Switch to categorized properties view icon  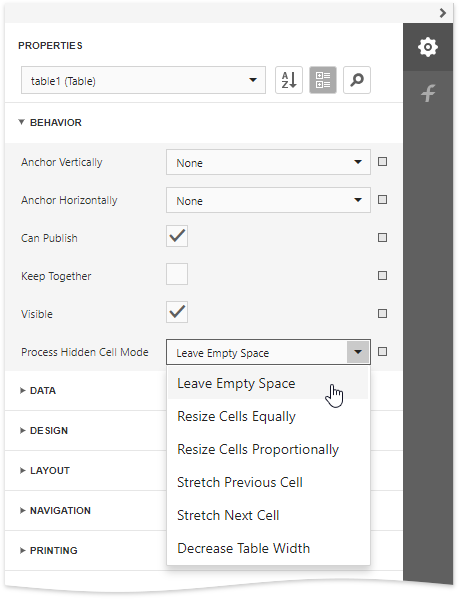pos(323,80)
